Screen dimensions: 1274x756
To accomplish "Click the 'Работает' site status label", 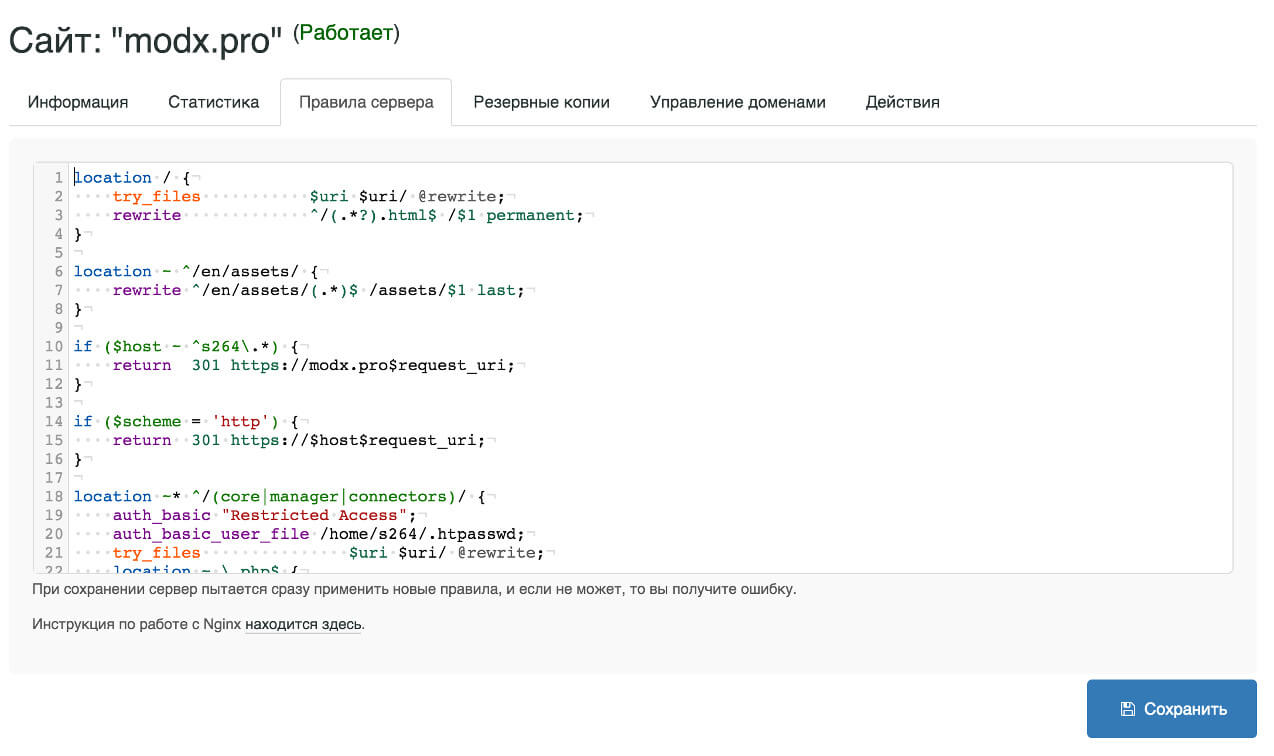I will click(x=346, y=33).
